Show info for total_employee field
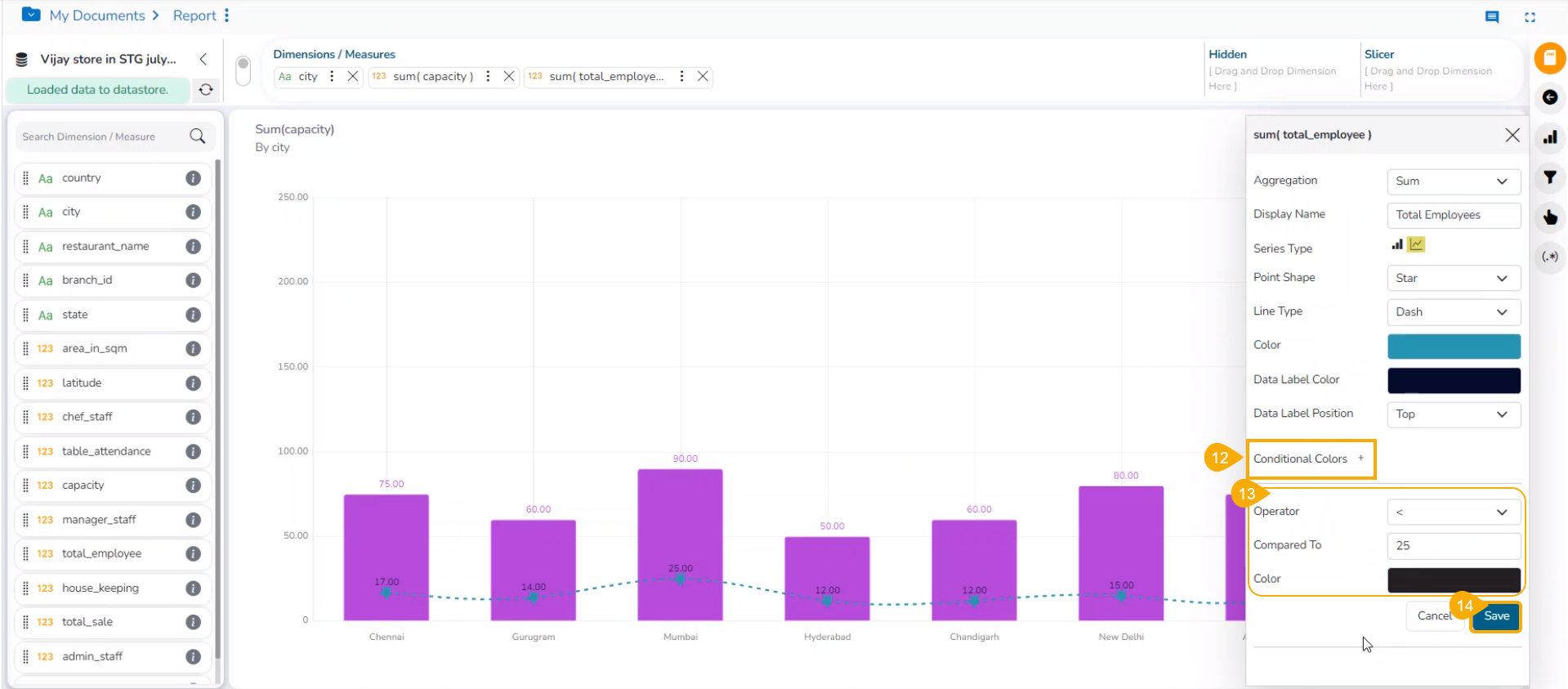 click(x=193, y=554)
